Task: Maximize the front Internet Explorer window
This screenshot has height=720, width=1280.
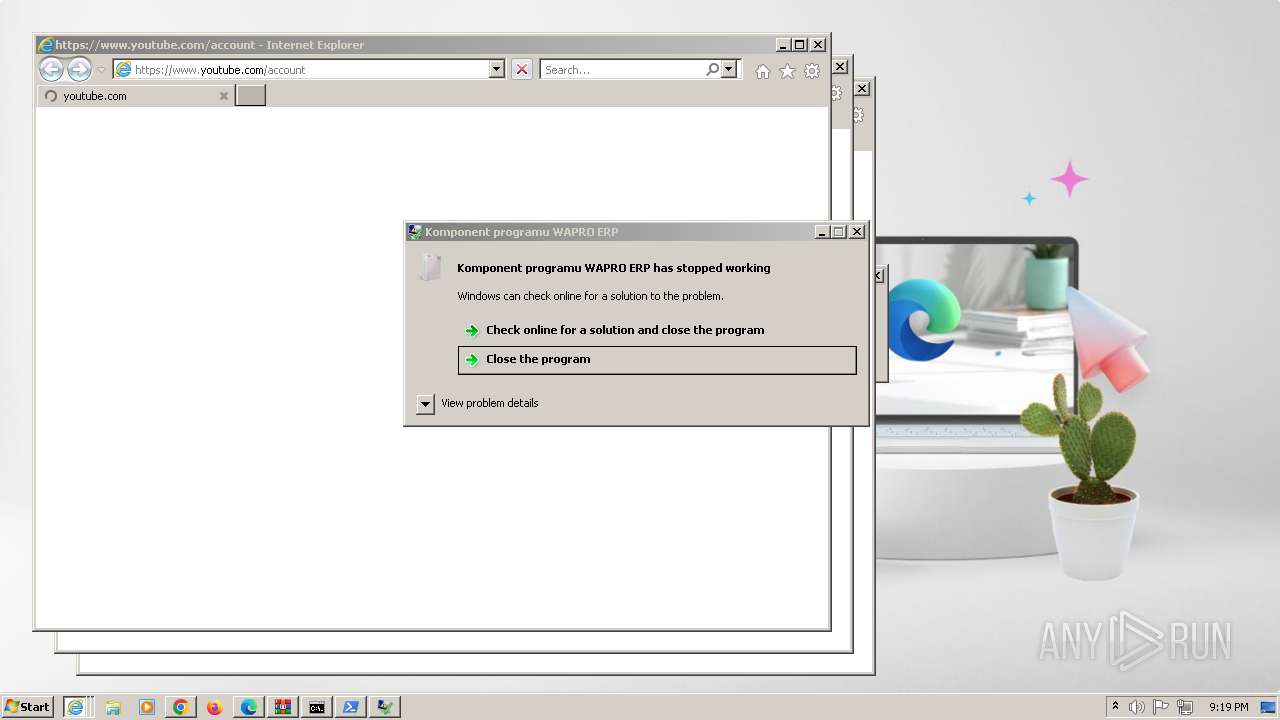Action: (x=799, y=45)
